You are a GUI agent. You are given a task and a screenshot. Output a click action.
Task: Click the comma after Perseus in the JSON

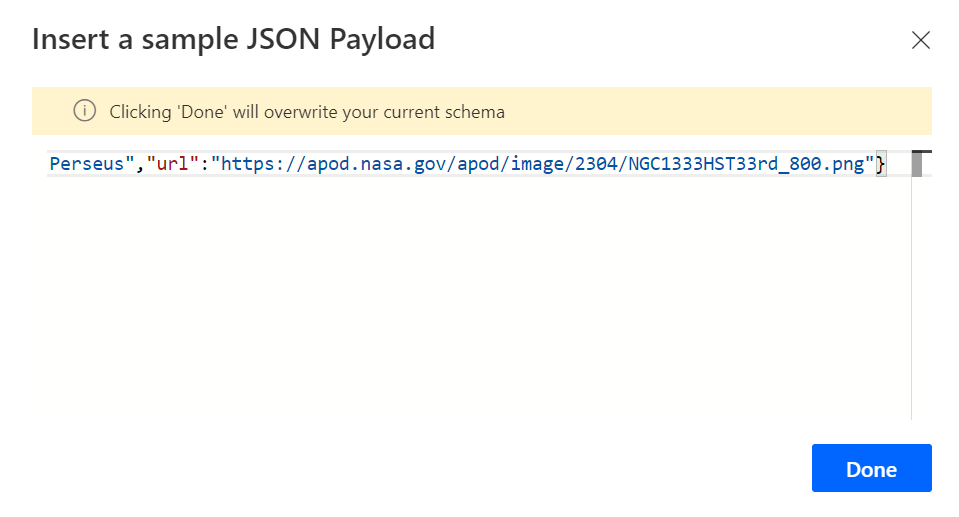point(141,164)
